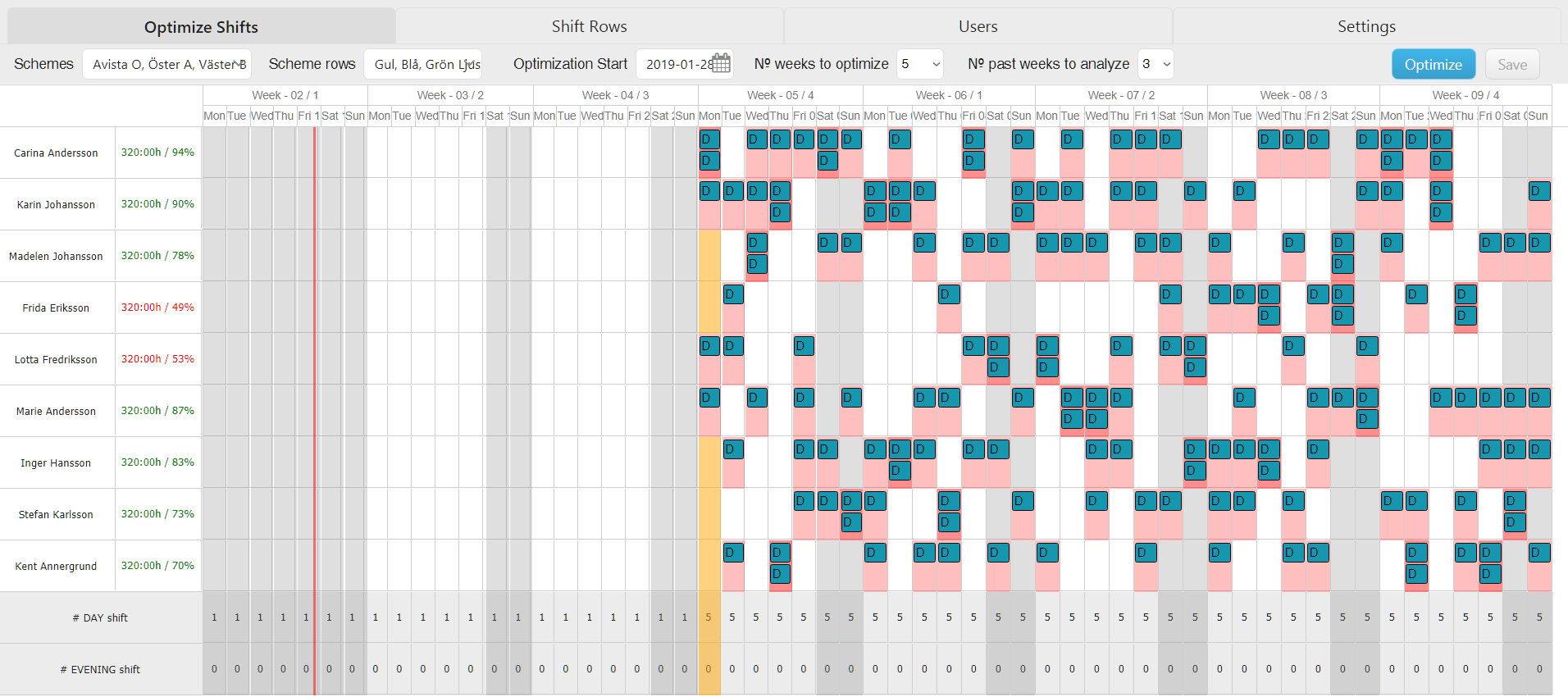Viewport: 1568px width, 697px height.
Task: Open the calendar date picker icon
Action: 721,64
